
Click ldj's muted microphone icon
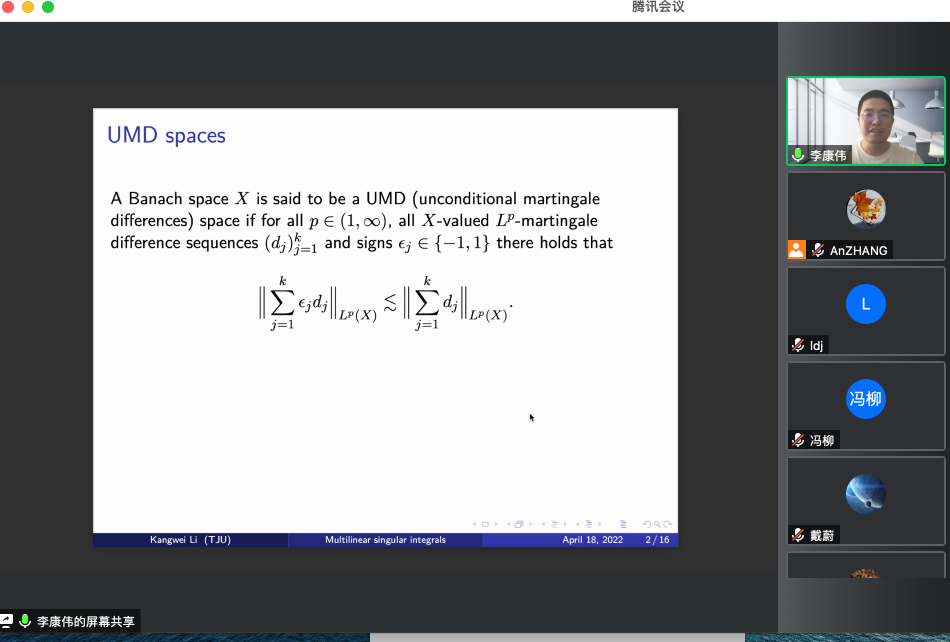[x=798, y=345]
